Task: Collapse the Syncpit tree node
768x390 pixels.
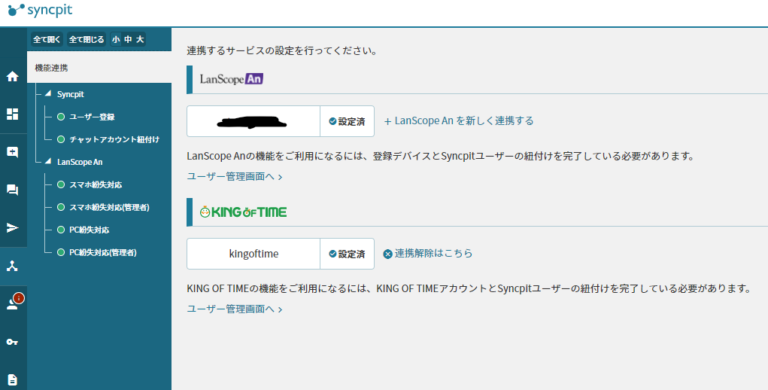Action: coord(48,94)
